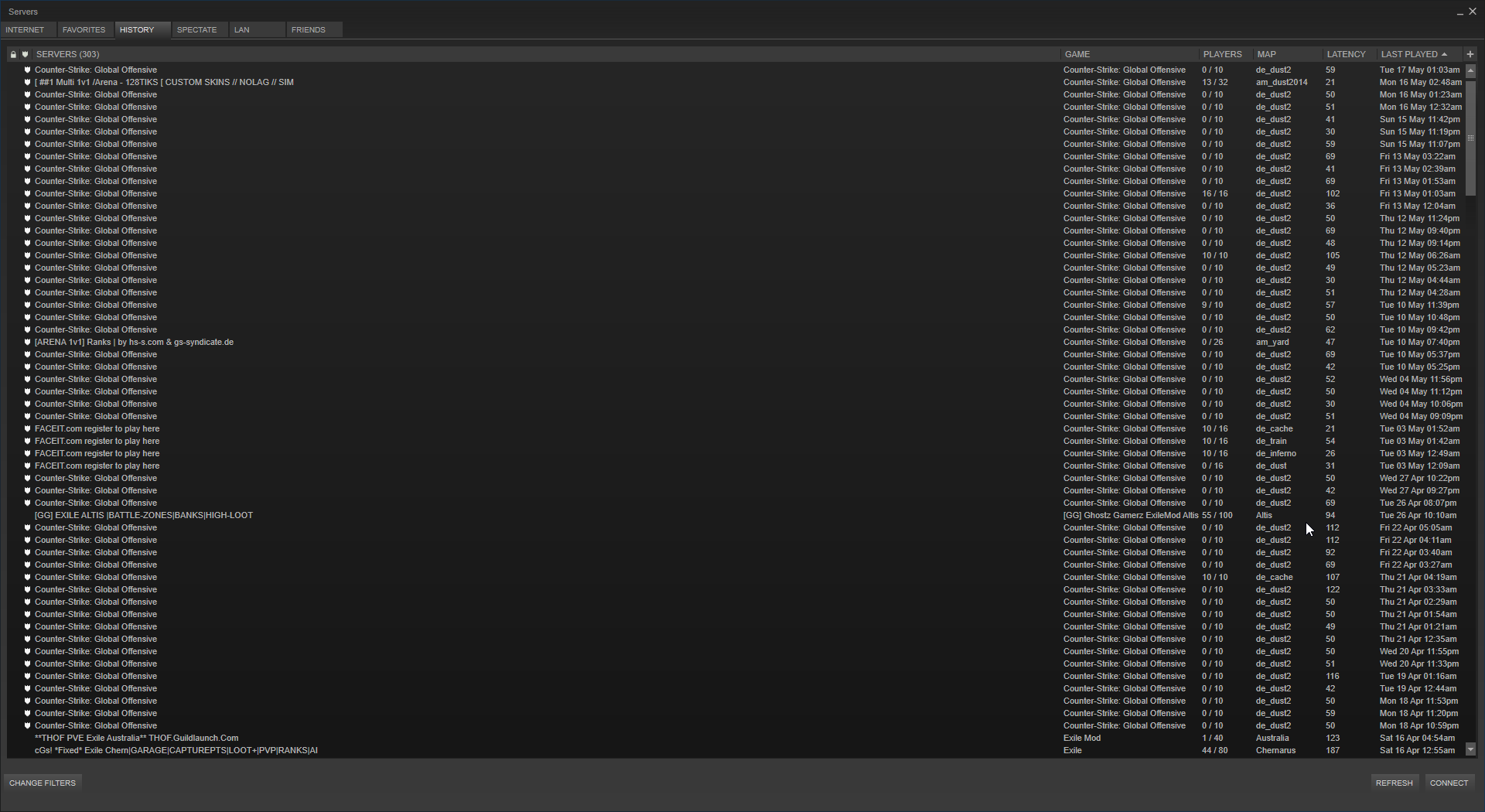Click VAC shield on server played Tue 26 Apr 08:07pm

(x=27, y=503)
